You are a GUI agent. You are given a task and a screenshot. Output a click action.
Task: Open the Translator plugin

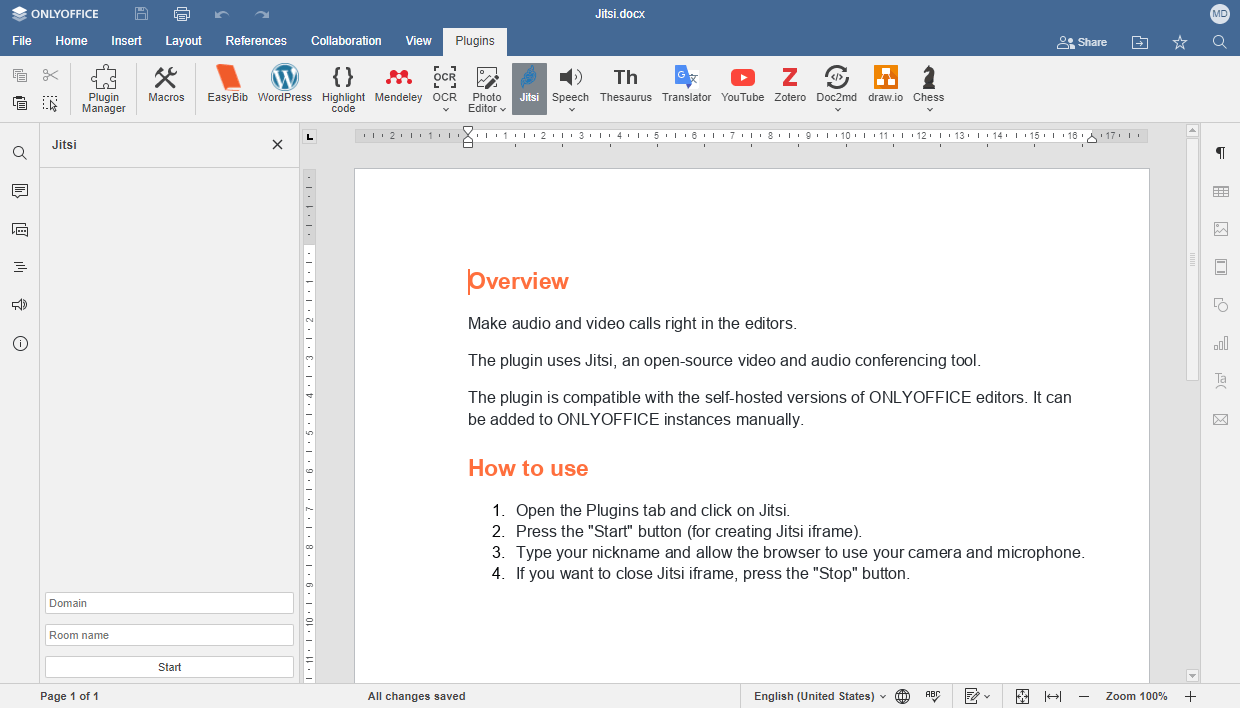[686, 85]
